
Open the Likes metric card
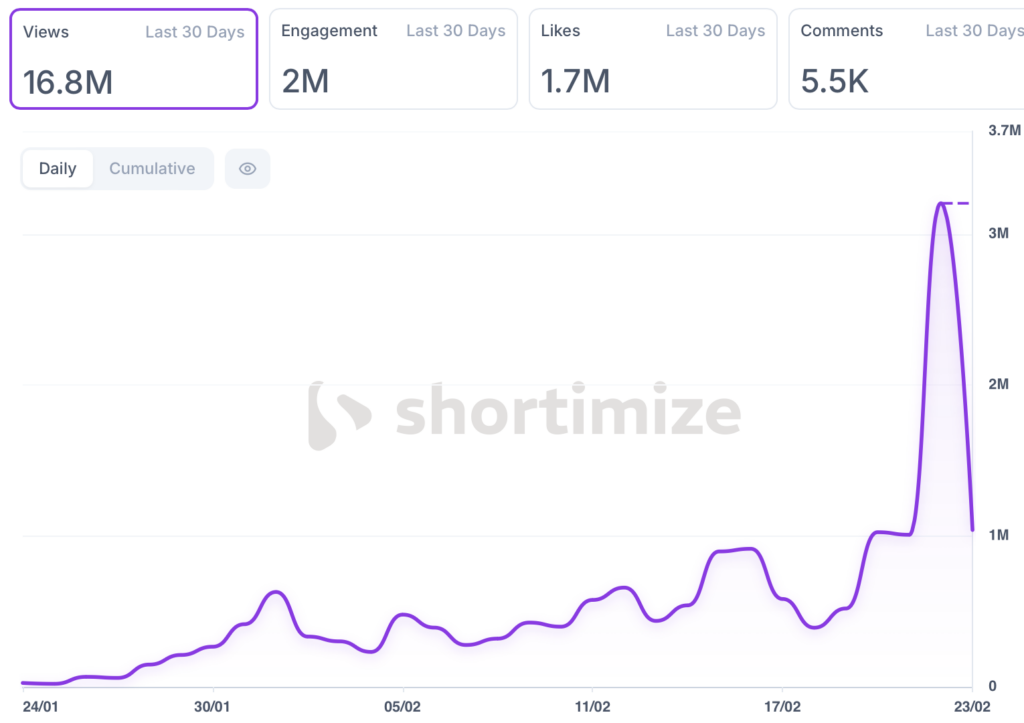(x=652, y=59)
